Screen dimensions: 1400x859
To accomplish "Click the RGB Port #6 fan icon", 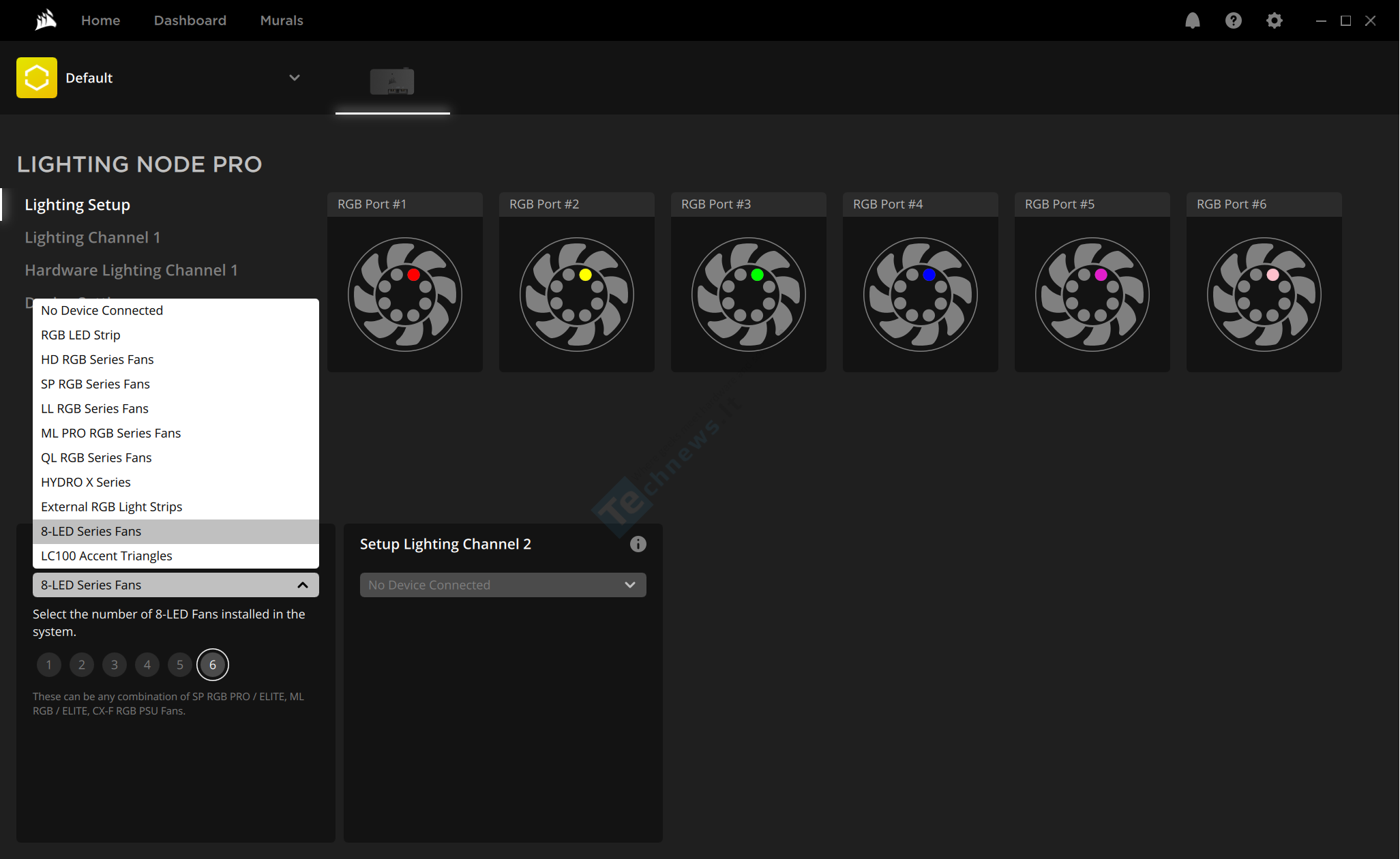I will [1264, 295].
